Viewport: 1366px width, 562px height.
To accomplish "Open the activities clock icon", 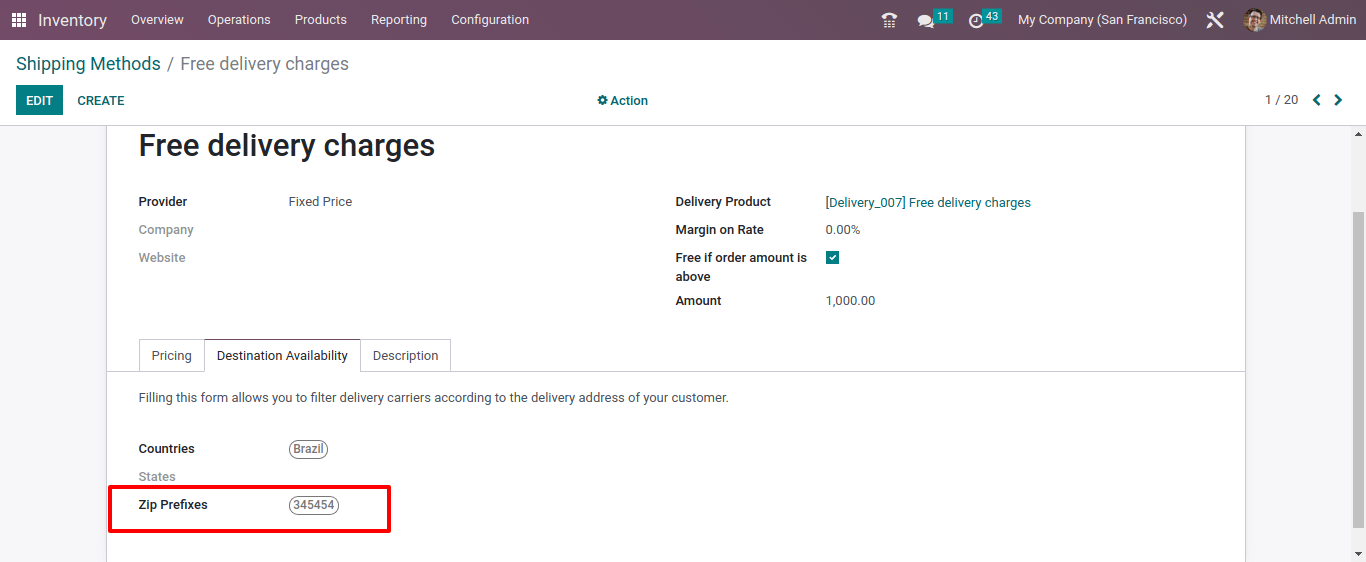I will (x=976, y=21).
